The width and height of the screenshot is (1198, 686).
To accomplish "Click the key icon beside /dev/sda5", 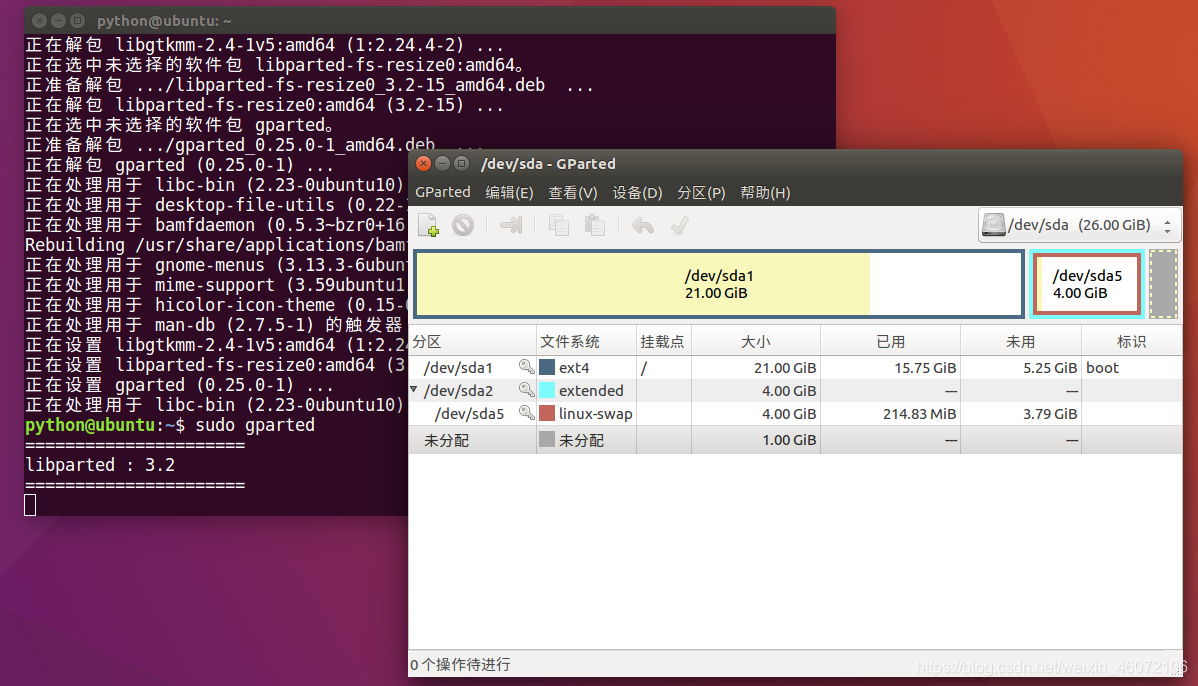I will pos(526,413).
